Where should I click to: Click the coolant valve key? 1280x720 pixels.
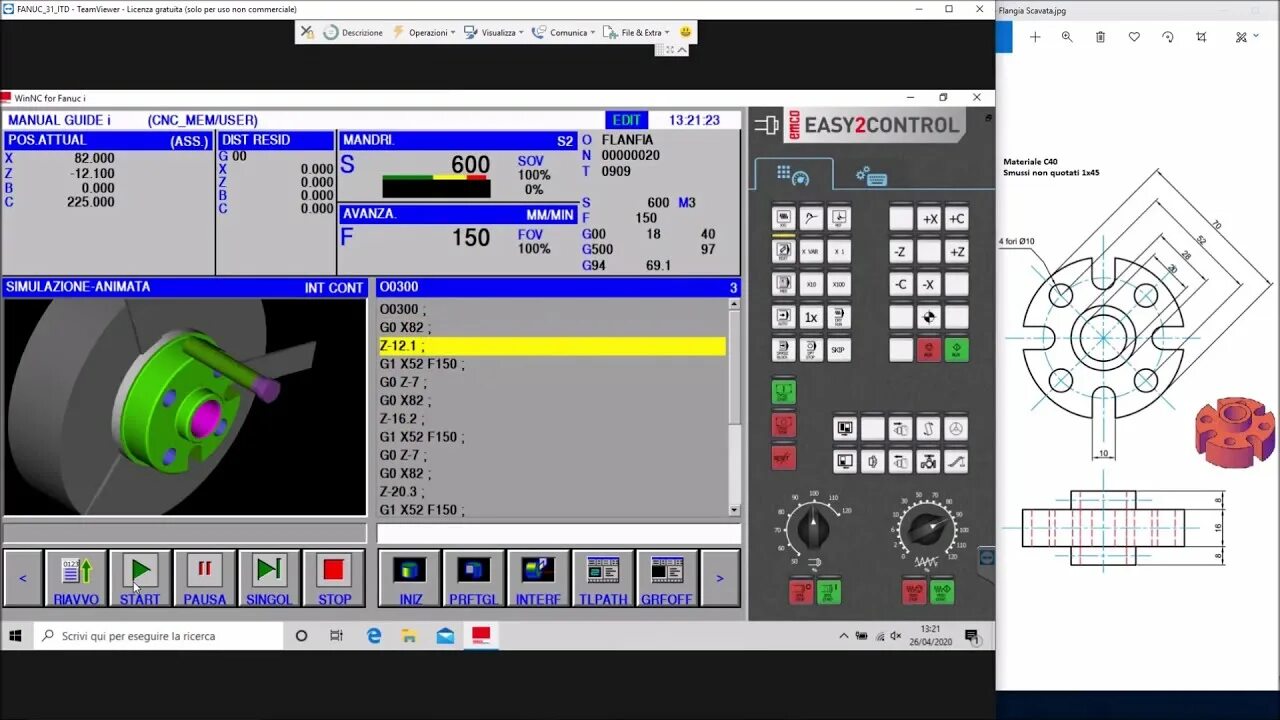928,461
